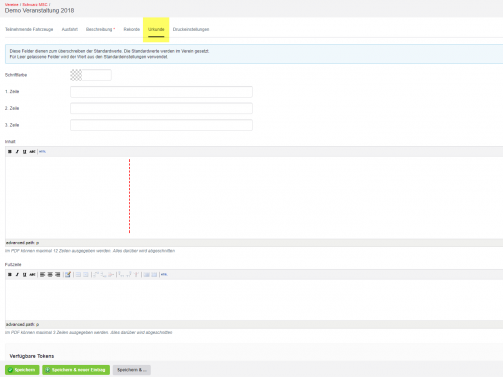Click path element p below Inhalt editor
Viewport: 503px width, 377px height.
37,243
